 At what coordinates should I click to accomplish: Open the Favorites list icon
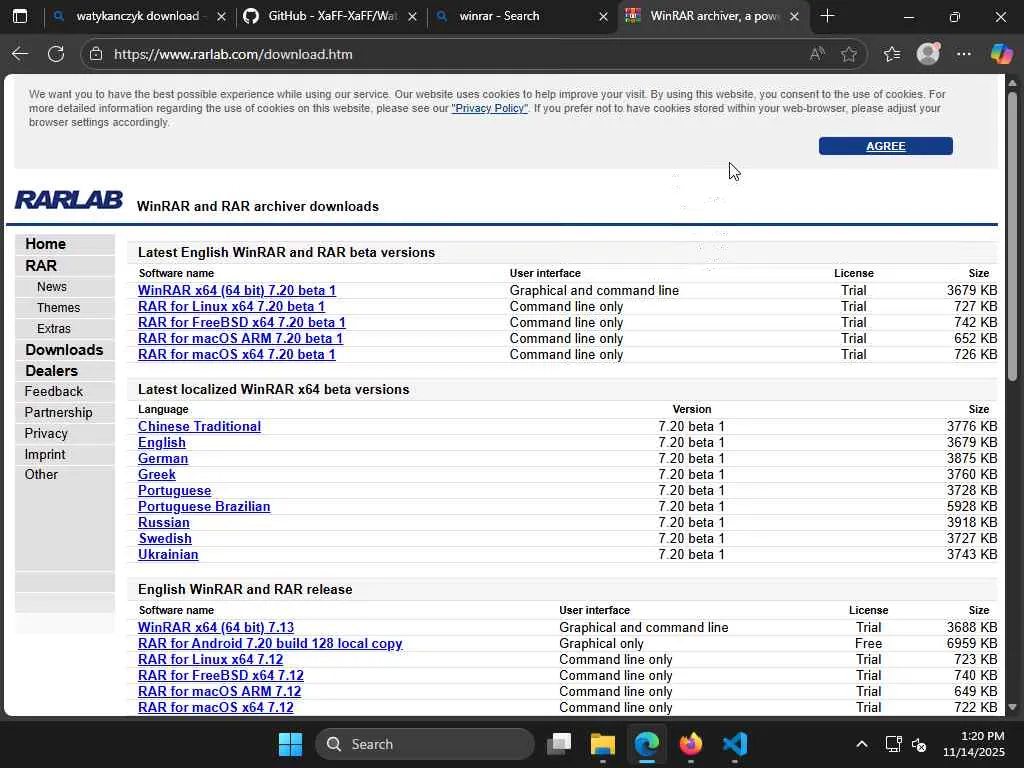point(892,54)
